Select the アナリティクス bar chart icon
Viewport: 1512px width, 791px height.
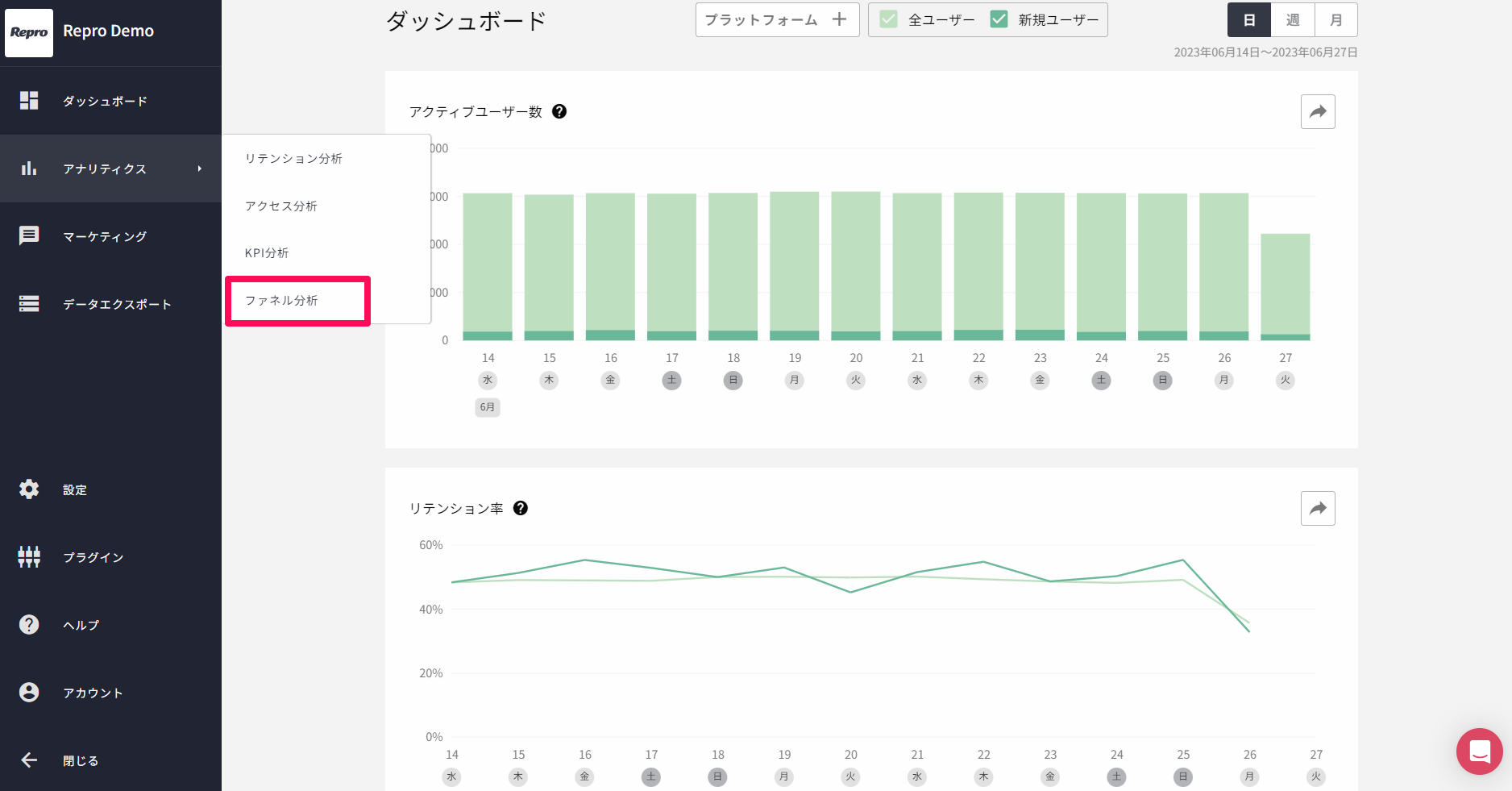29,168
